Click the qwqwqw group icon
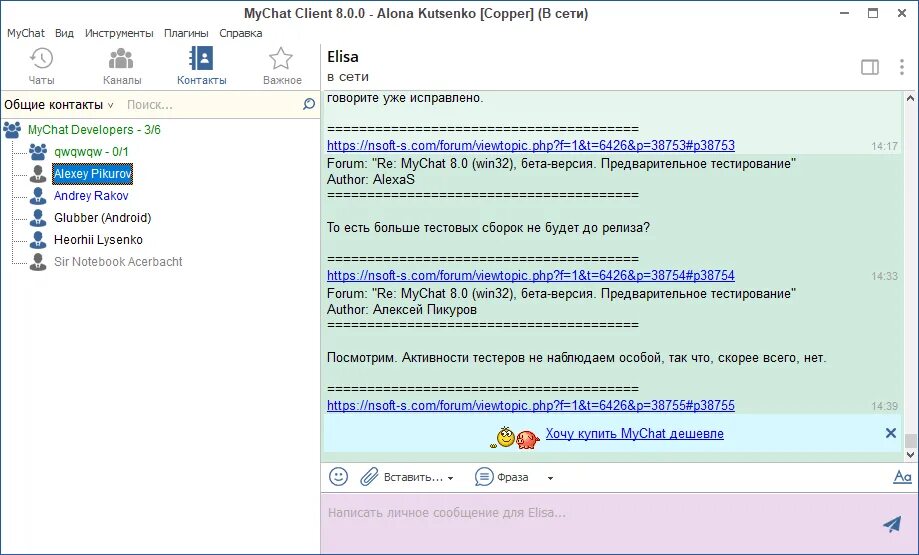Screen dimensions: 919x555 [38, 152]
